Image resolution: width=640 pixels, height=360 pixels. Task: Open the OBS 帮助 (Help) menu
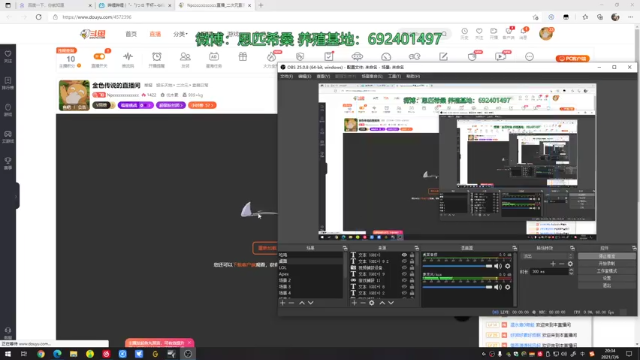pos(413,76)
